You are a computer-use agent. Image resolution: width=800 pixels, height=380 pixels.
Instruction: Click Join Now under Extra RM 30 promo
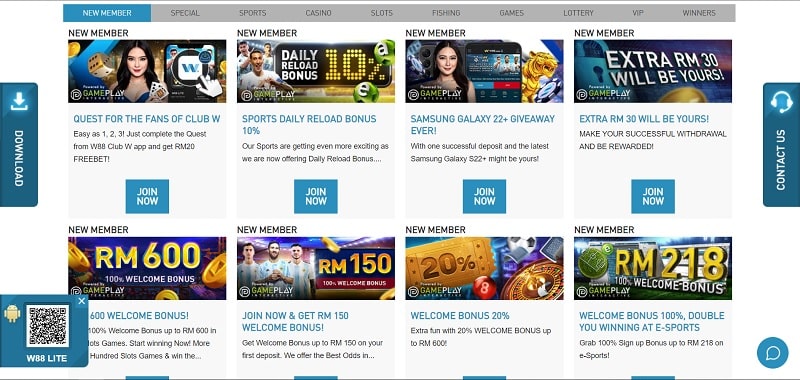click(653, 196)
